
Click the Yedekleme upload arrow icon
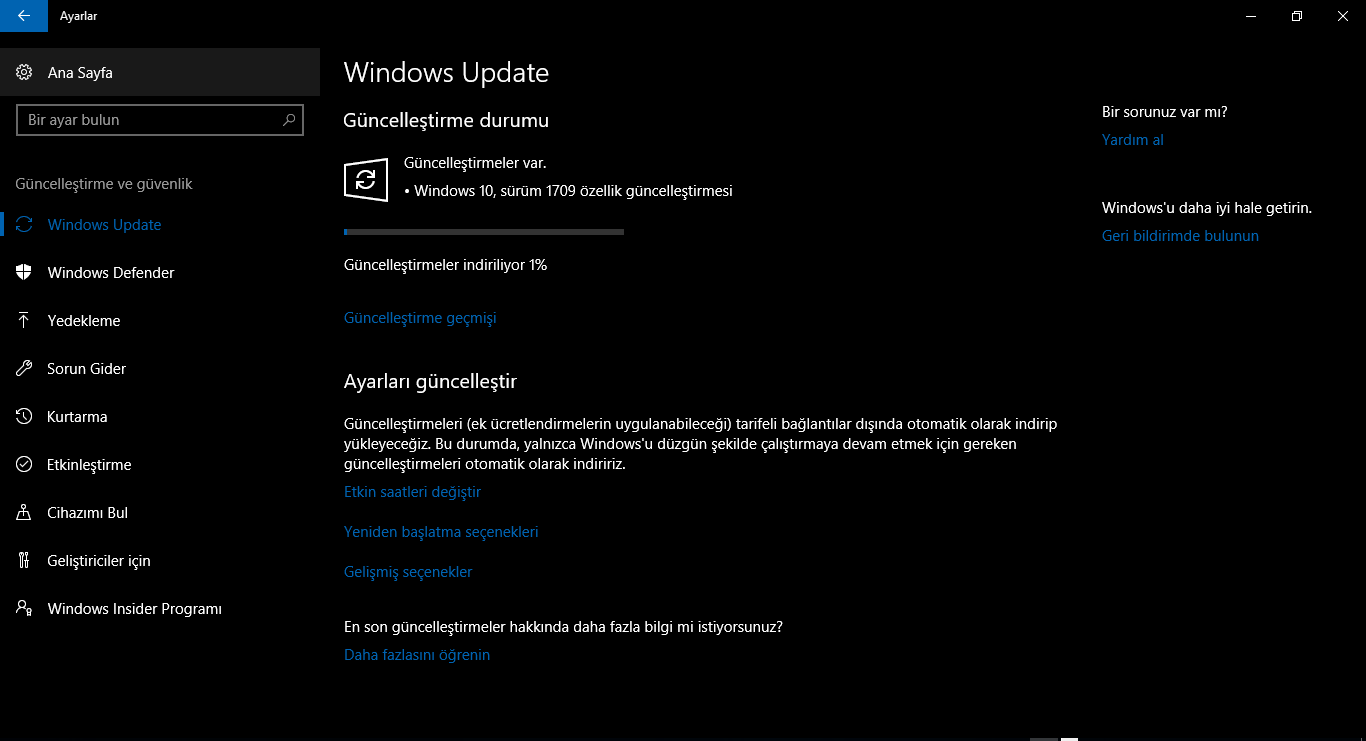pos(24,321)
